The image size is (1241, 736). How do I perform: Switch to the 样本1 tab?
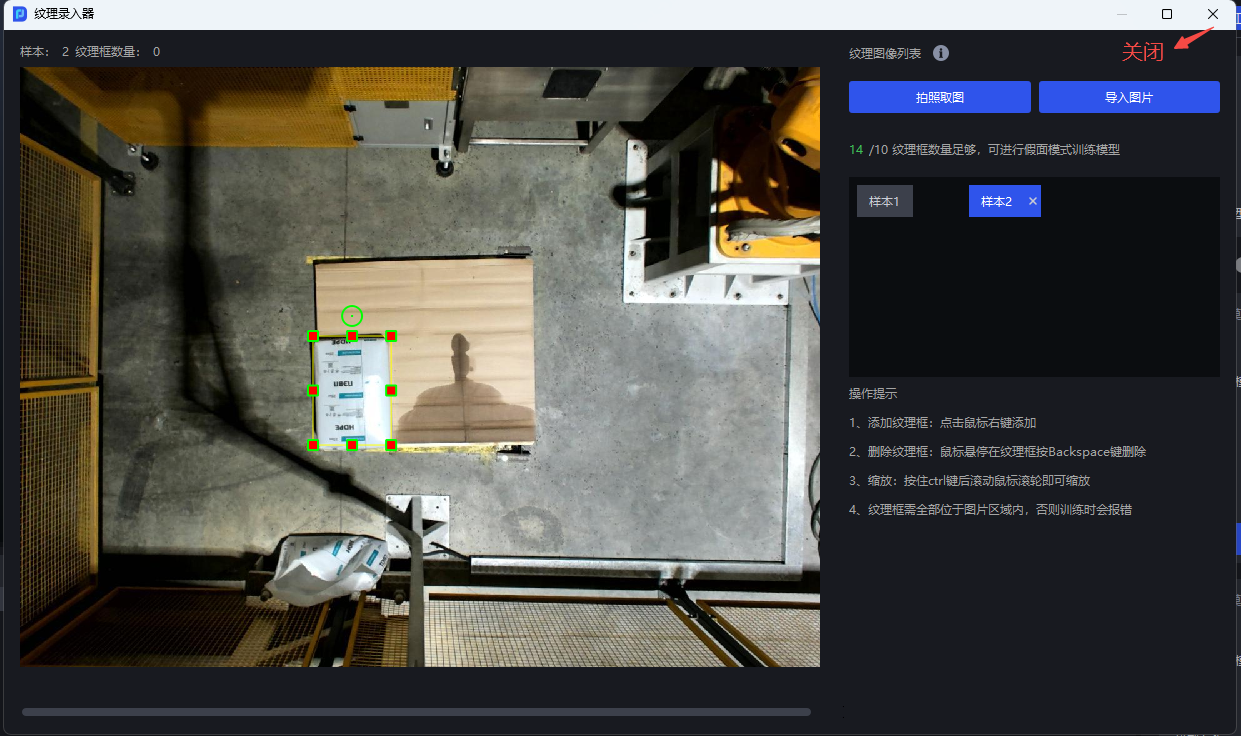[884, 201]
